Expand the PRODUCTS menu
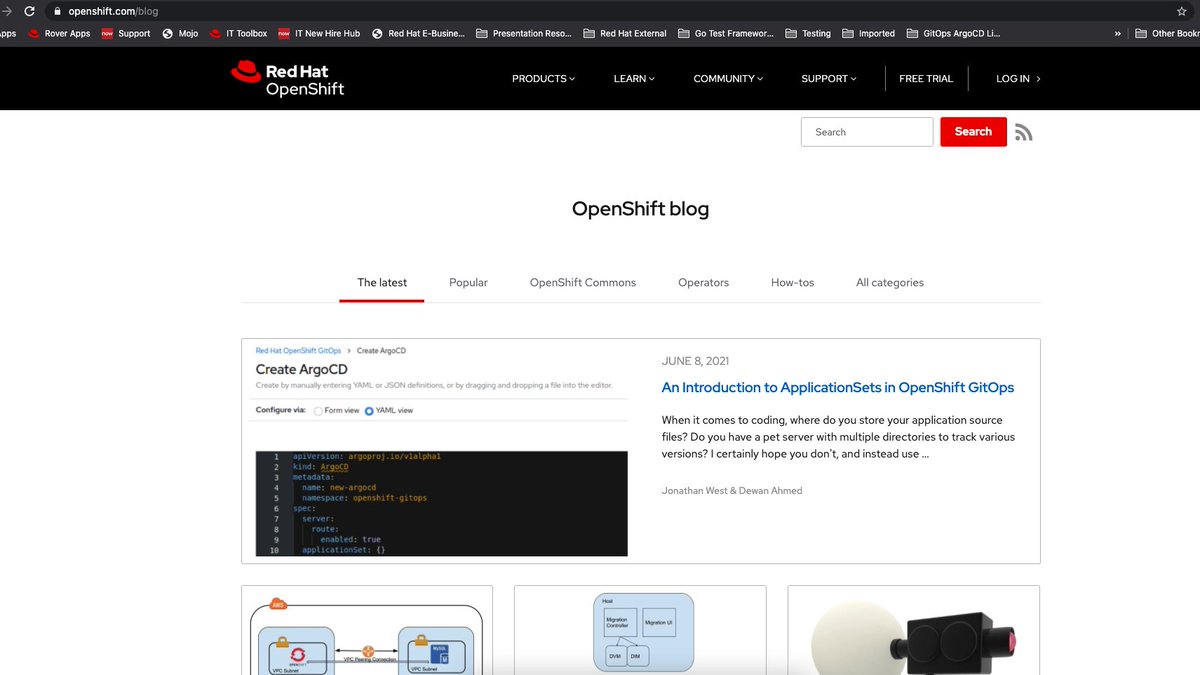This screenshot has height=675, width=1200. click(x=543, y=78)
